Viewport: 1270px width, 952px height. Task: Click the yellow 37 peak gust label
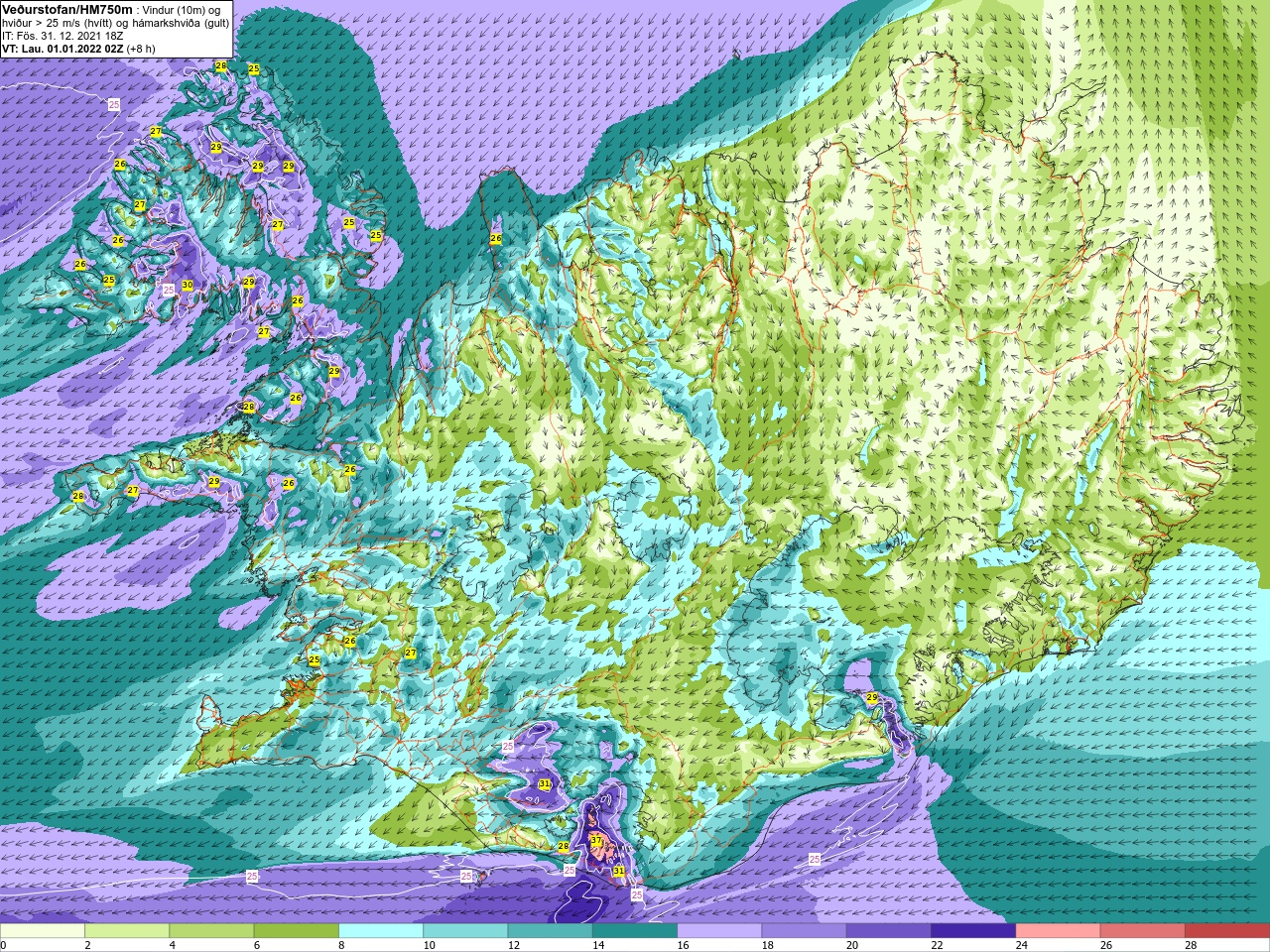tap(596, 840)
